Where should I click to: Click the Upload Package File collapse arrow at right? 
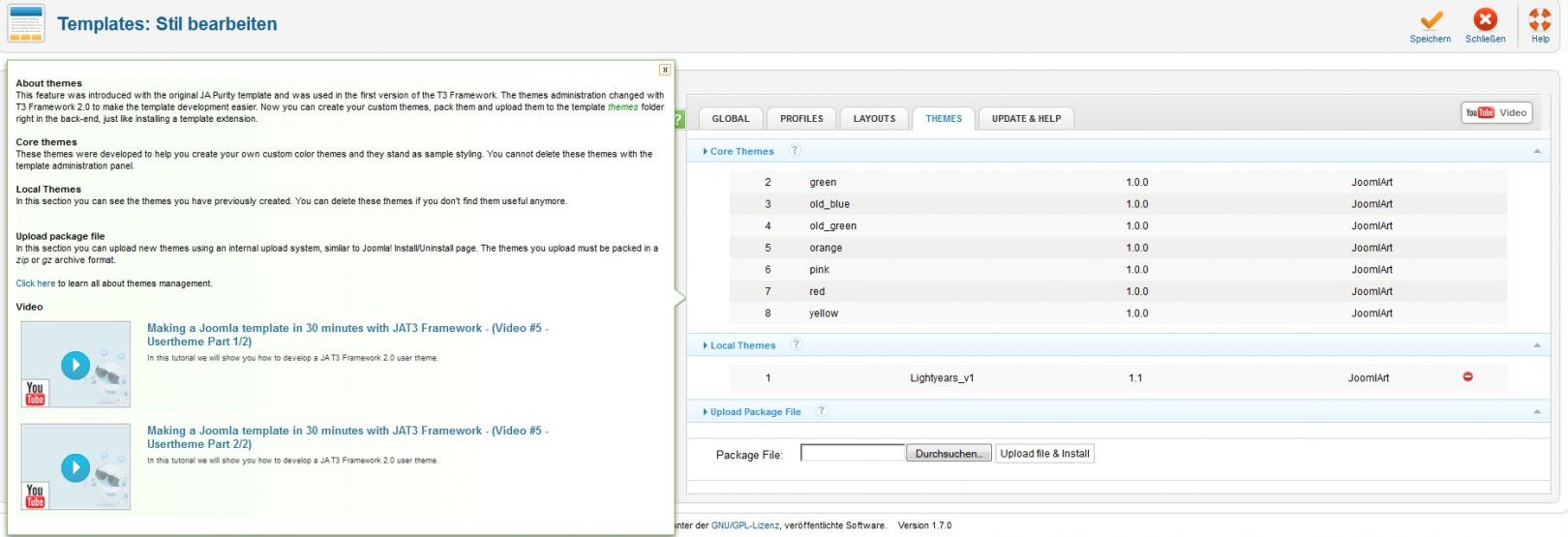(x=1537, y=413)
